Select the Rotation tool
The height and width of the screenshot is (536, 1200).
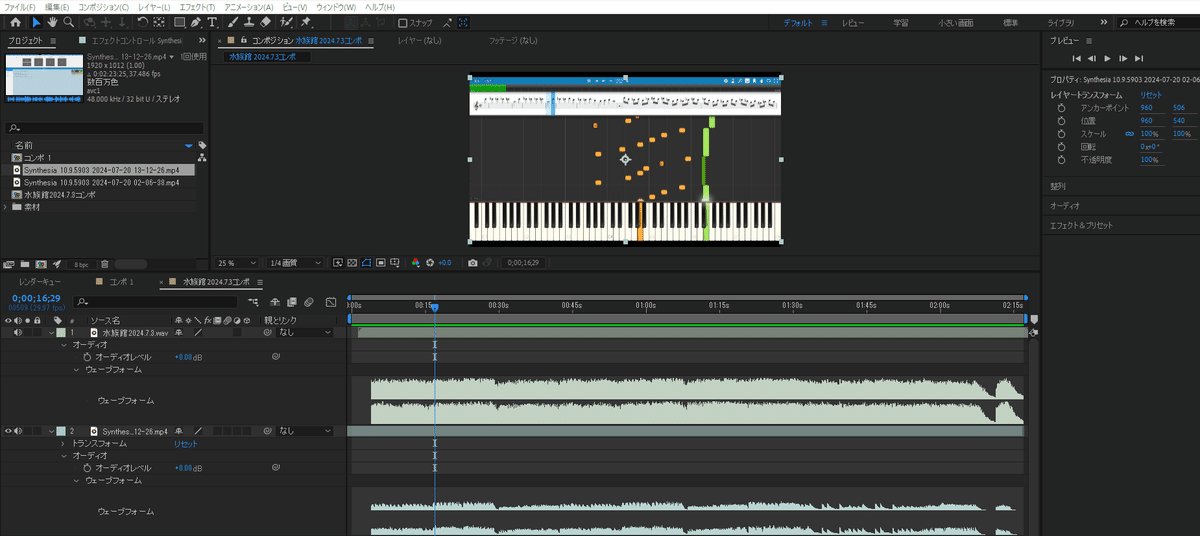coord(143,21)
